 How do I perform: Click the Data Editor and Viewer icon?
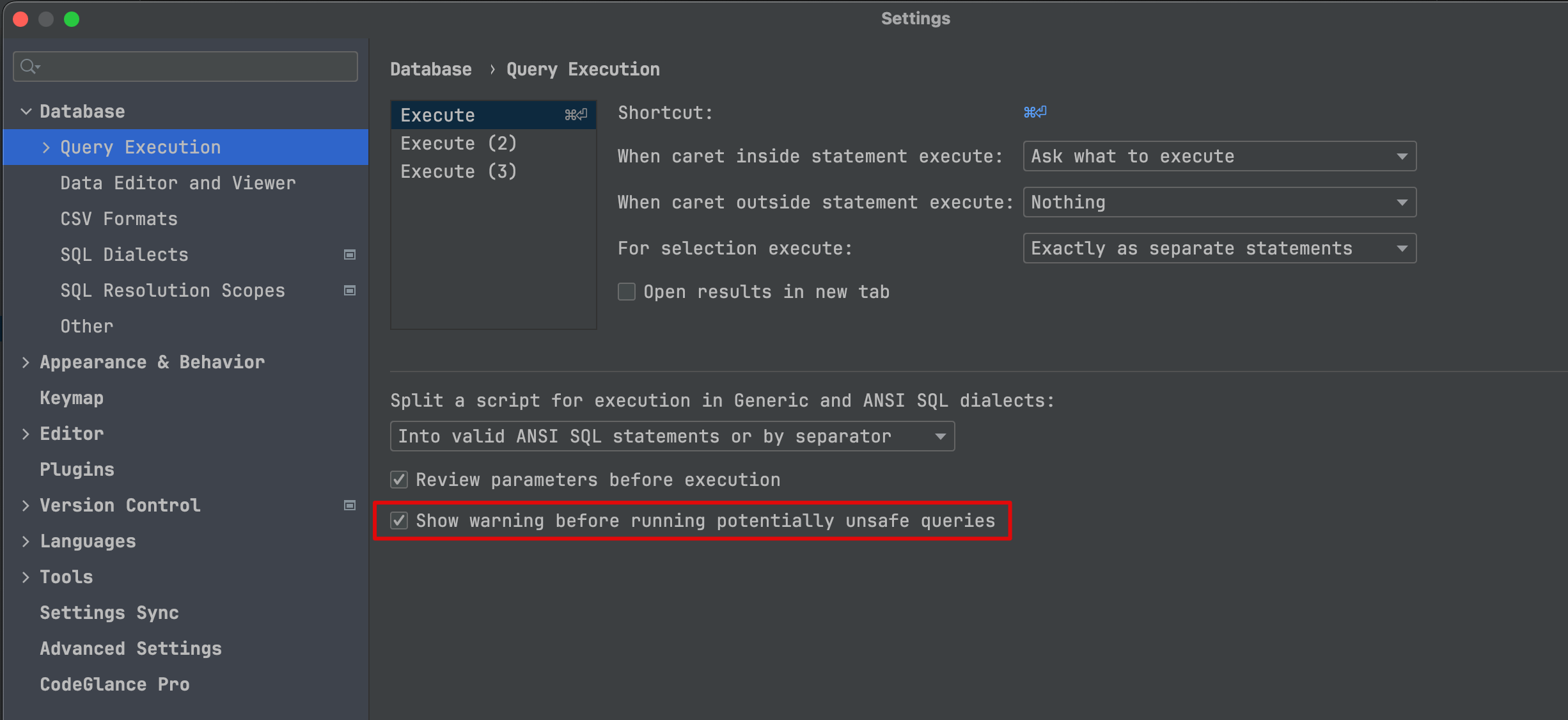coord(178,183)
